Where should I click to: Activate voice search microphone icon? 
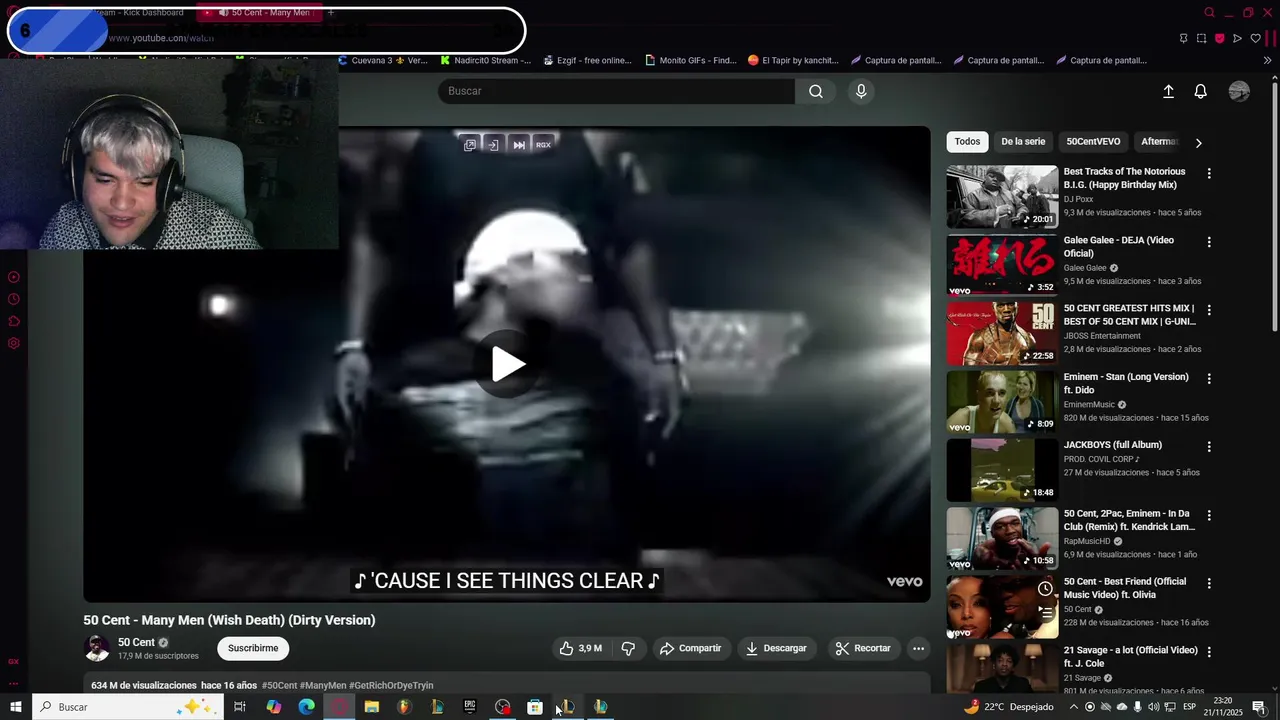[x=861, y=91]
